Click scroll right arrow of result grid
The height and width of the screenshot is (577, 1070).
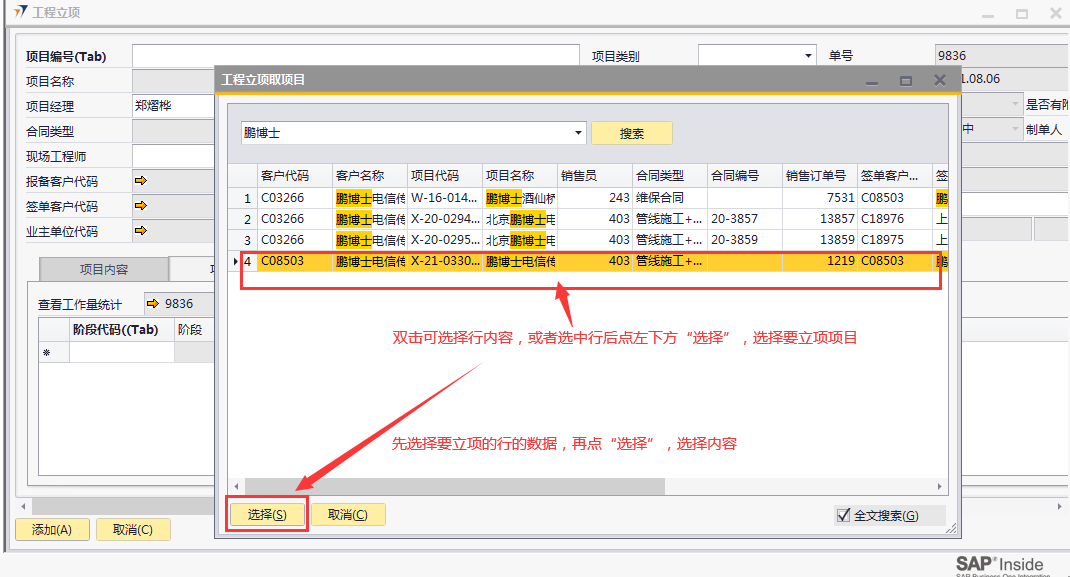pyautogui.click(x=940, y=486)
